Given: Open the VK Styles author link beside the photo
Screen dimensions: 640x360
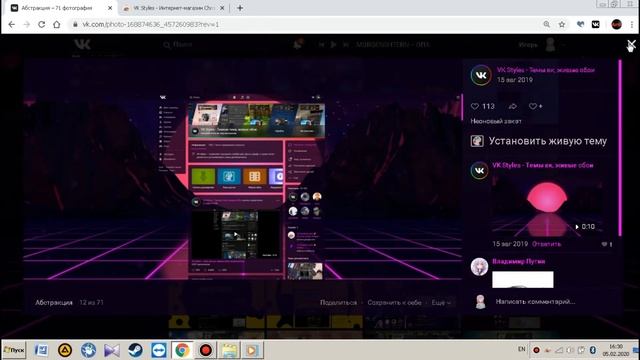Looking at the screenshot, I should pyautogui.click(x=545, y=70).
